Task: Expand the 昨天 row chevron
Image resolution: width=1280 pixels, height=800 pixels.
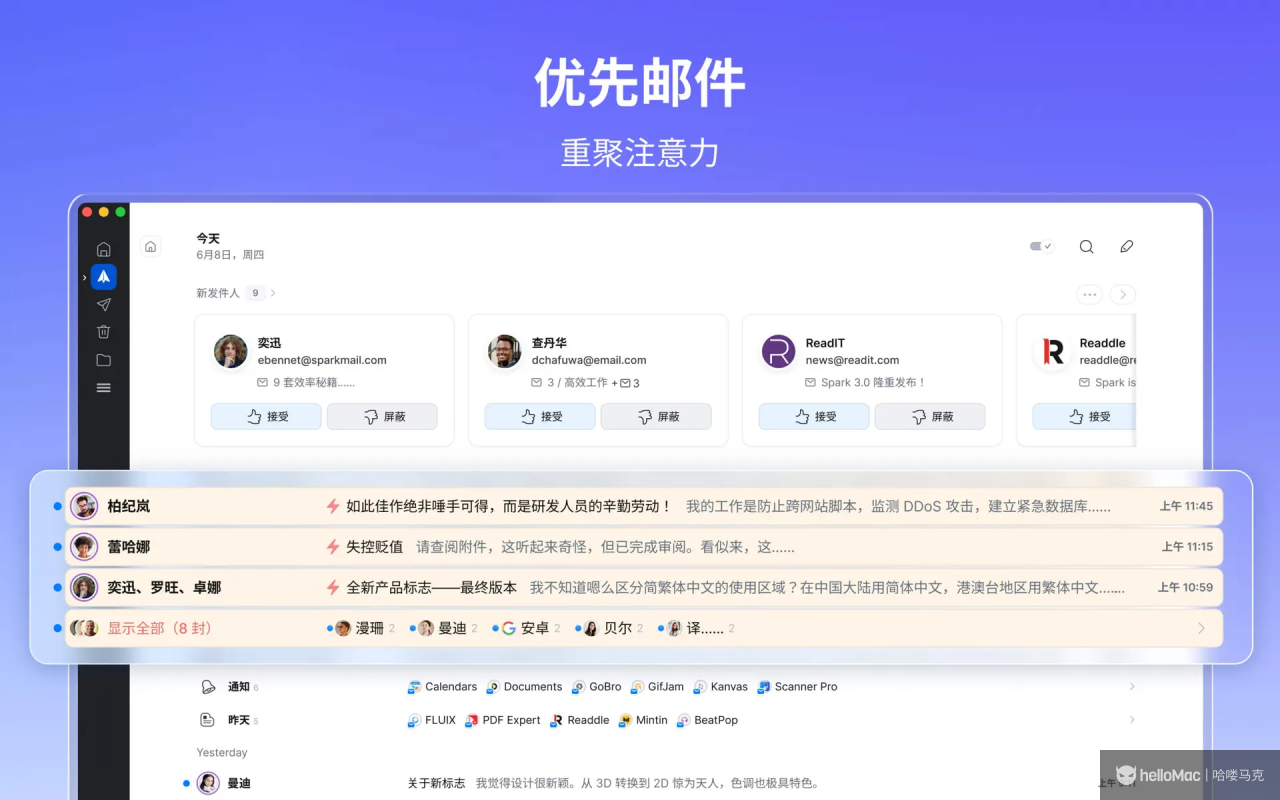Action: [x=1132, y=719]
